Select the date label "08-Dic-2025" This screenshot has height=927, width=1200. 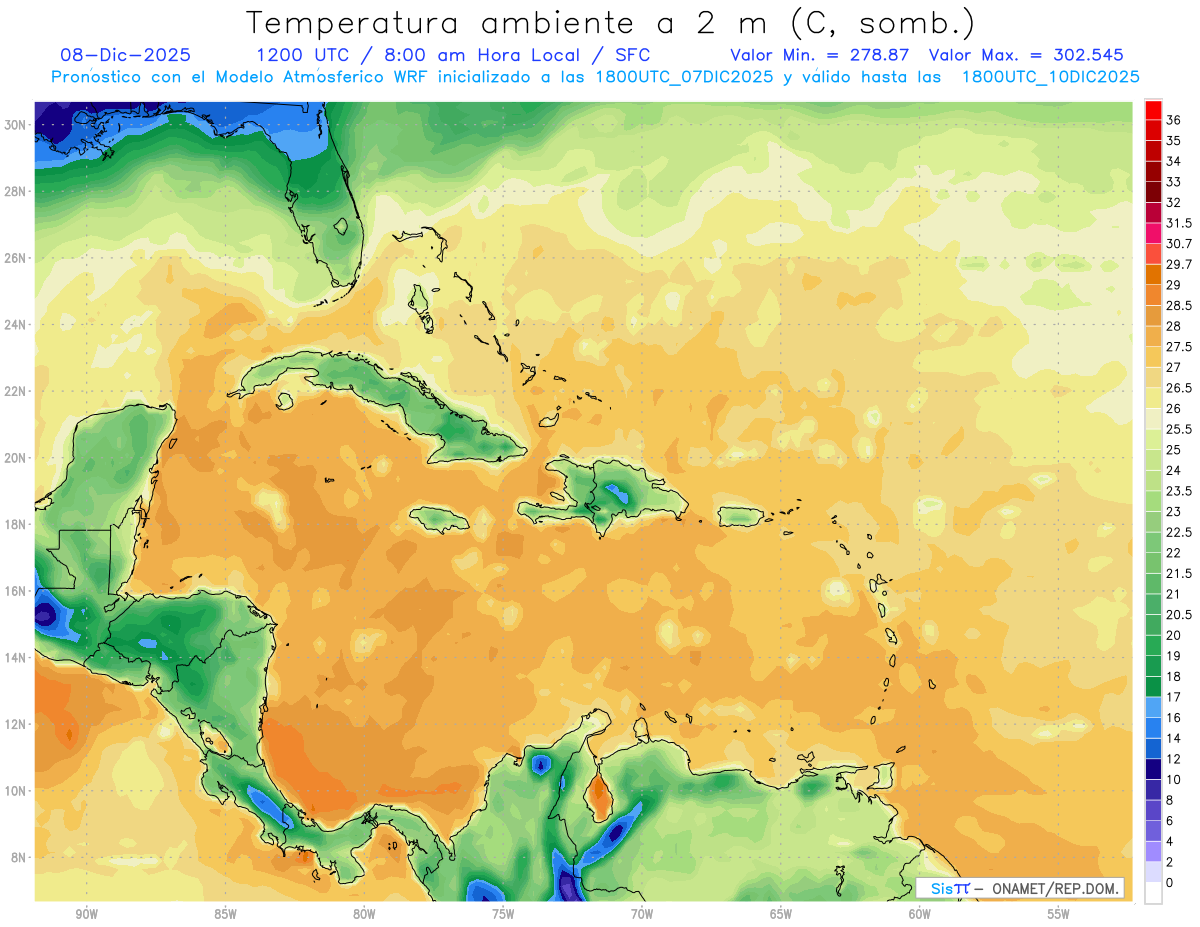[125, 55]
